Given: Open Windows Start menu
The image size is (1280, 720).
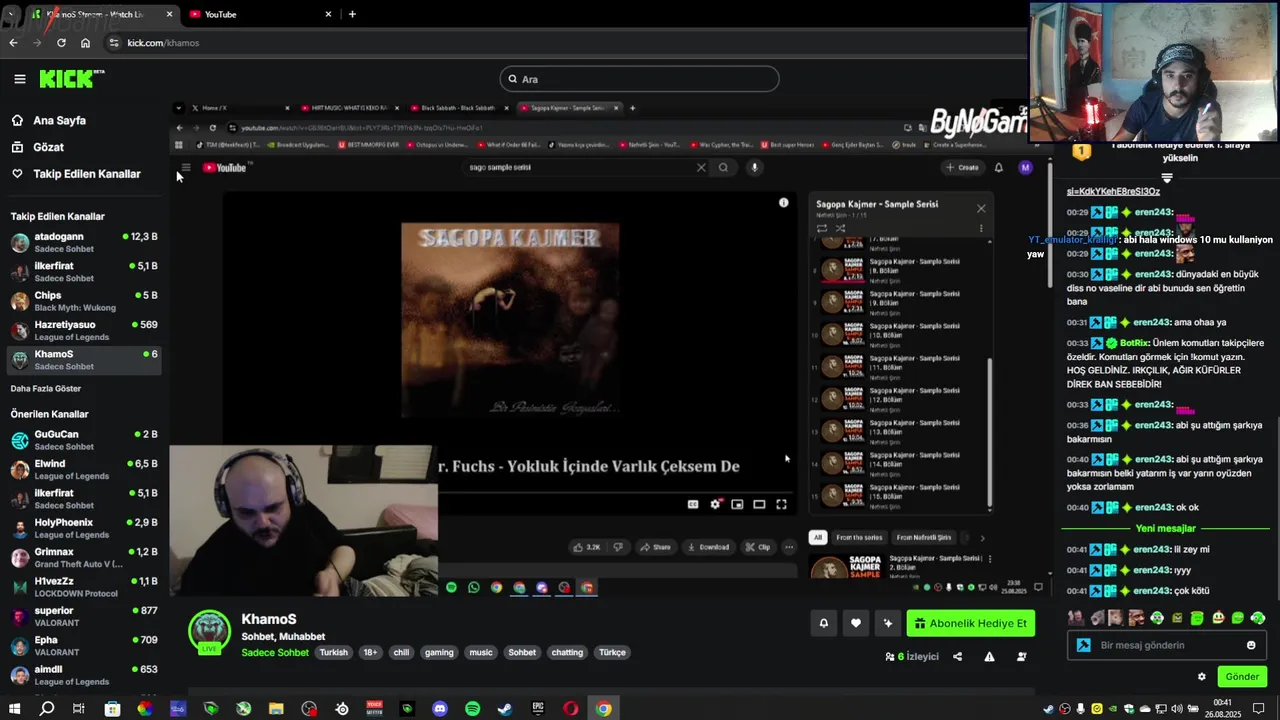Looking at the screenshot, I should pyautogui.click(x=14, y=709).
